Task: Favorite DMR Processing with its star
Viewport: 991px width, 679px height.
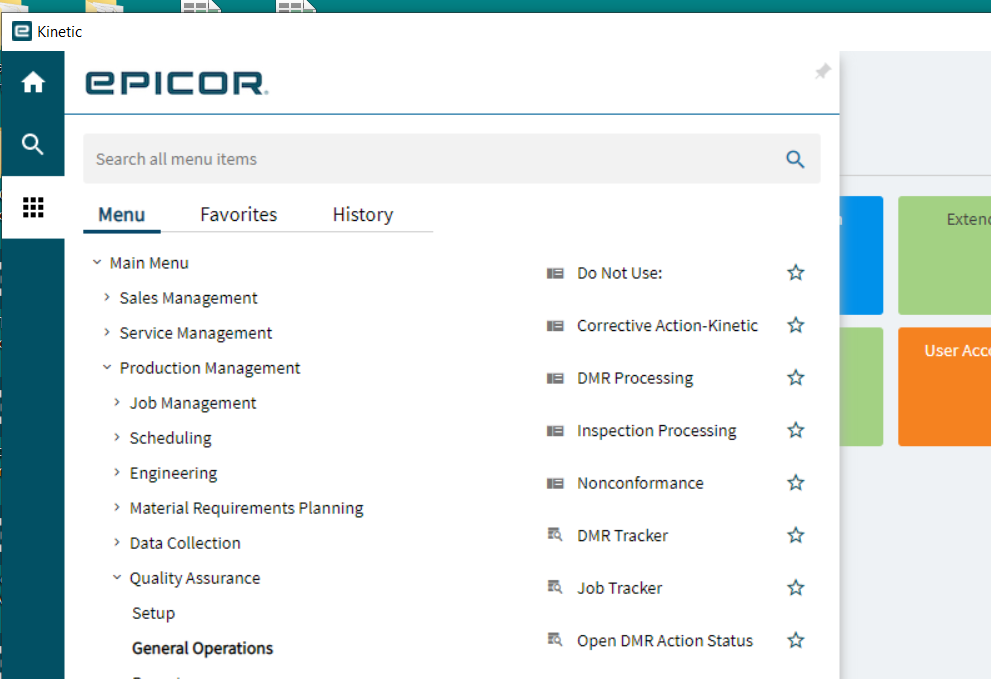Action: [x=796, y=377]
